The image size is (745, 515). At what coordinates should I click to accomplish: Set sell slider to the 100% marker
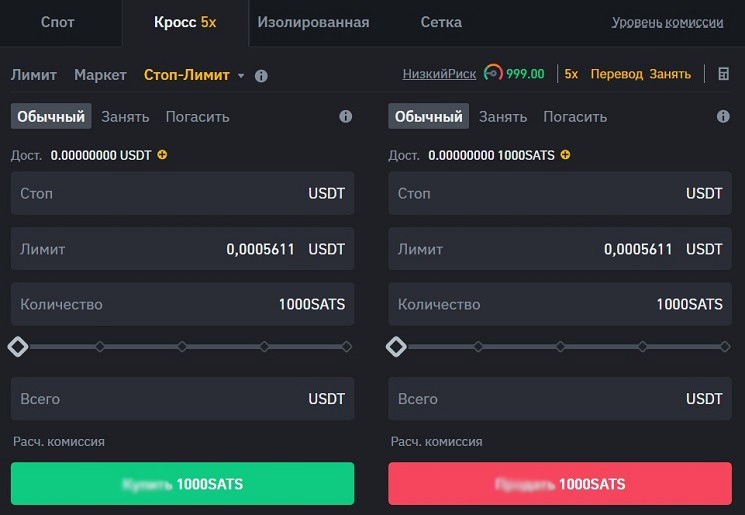tap(725, 346)
